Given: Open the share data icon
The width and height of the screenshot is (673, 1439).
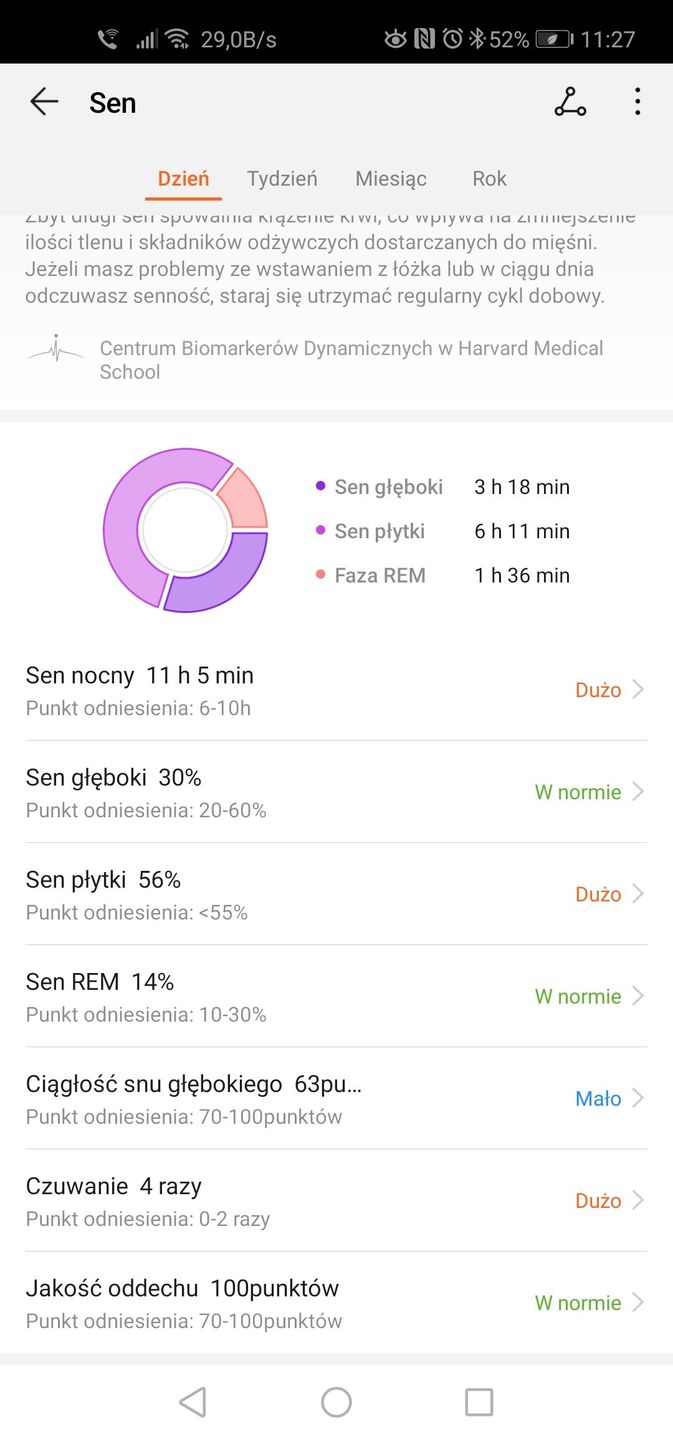Looking at the screenshot, I should point(570,102).
